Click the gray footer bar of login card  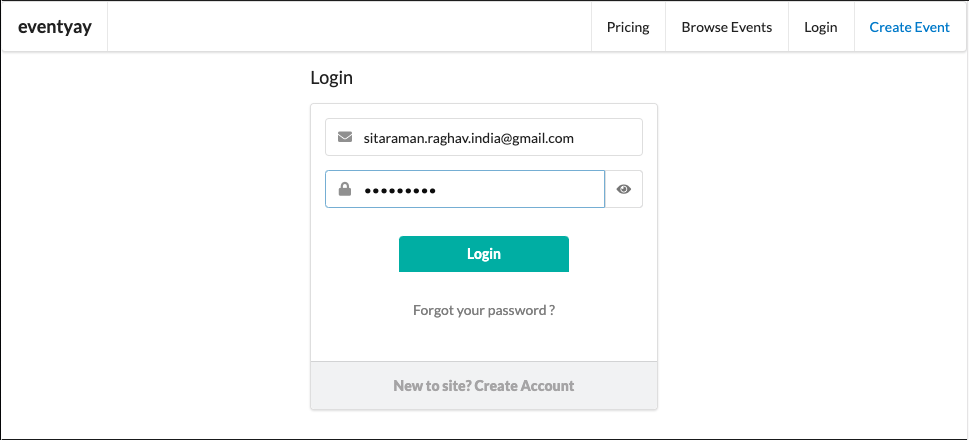pos(484,386)
